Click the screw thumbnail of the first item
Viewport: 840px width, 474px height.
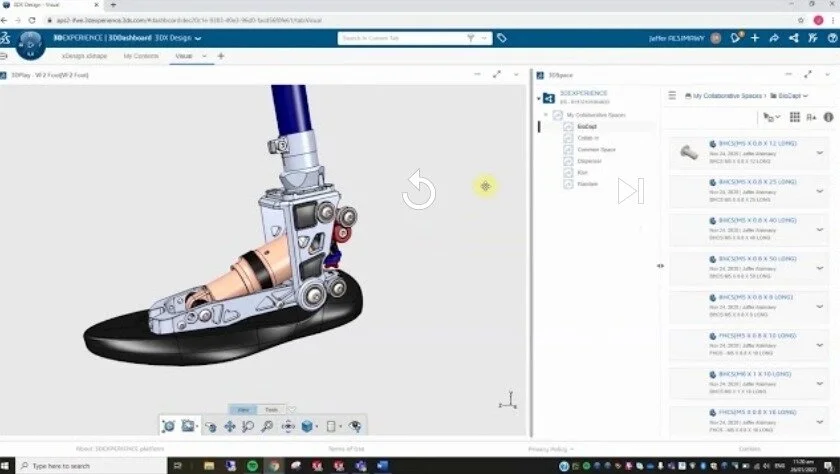pyautogui.click(x=689, y=153)
